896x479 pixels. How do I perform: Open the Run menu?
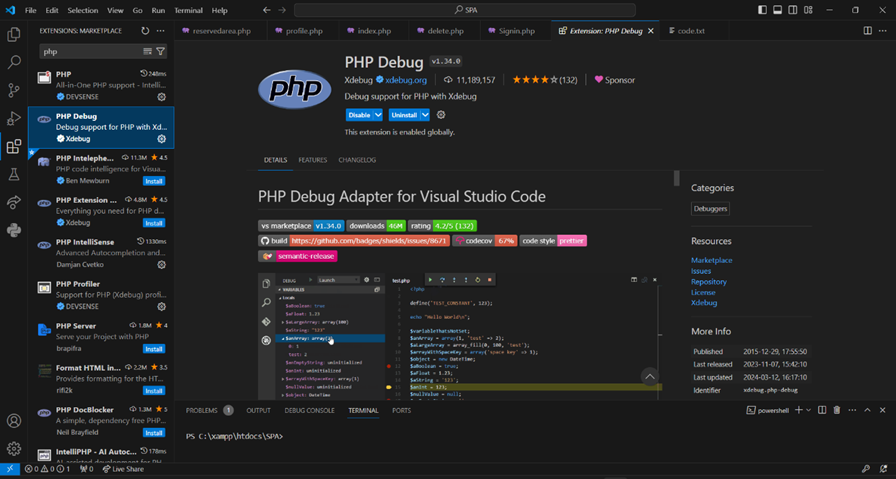pos(158,10)
